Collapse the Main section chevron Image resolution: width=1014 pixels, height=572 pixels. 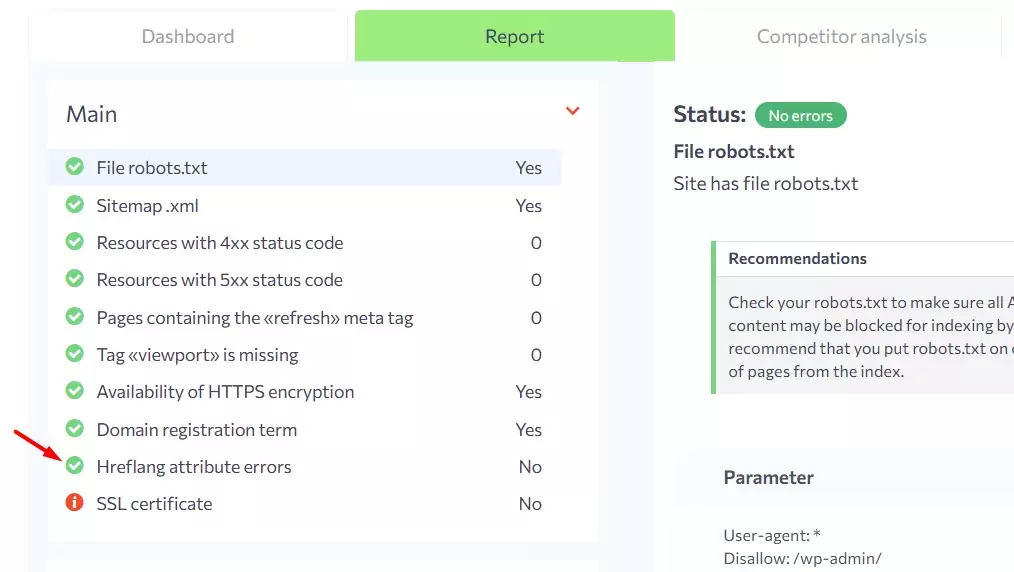tap(573, 111)
